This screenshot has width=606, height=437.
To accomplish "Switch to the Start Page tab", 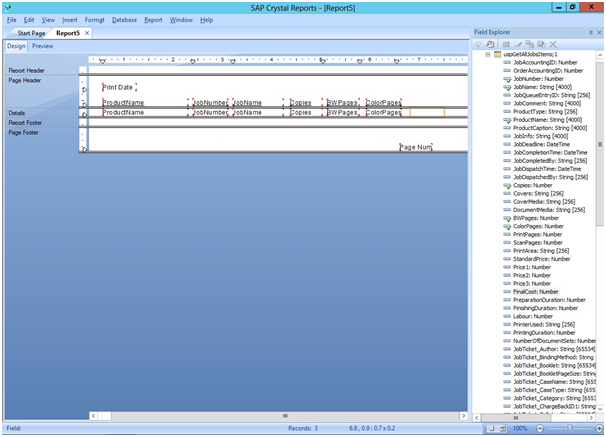I will pyautogui.click(x=30, y=33).
